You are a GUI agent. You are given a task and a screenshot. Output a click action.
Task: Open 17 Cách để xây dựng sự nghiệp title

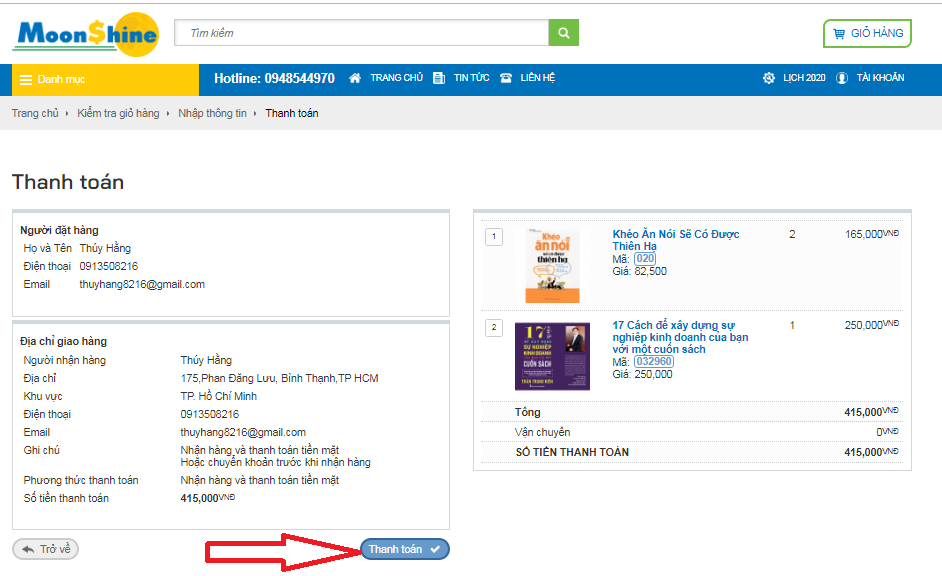coord(680,337)
